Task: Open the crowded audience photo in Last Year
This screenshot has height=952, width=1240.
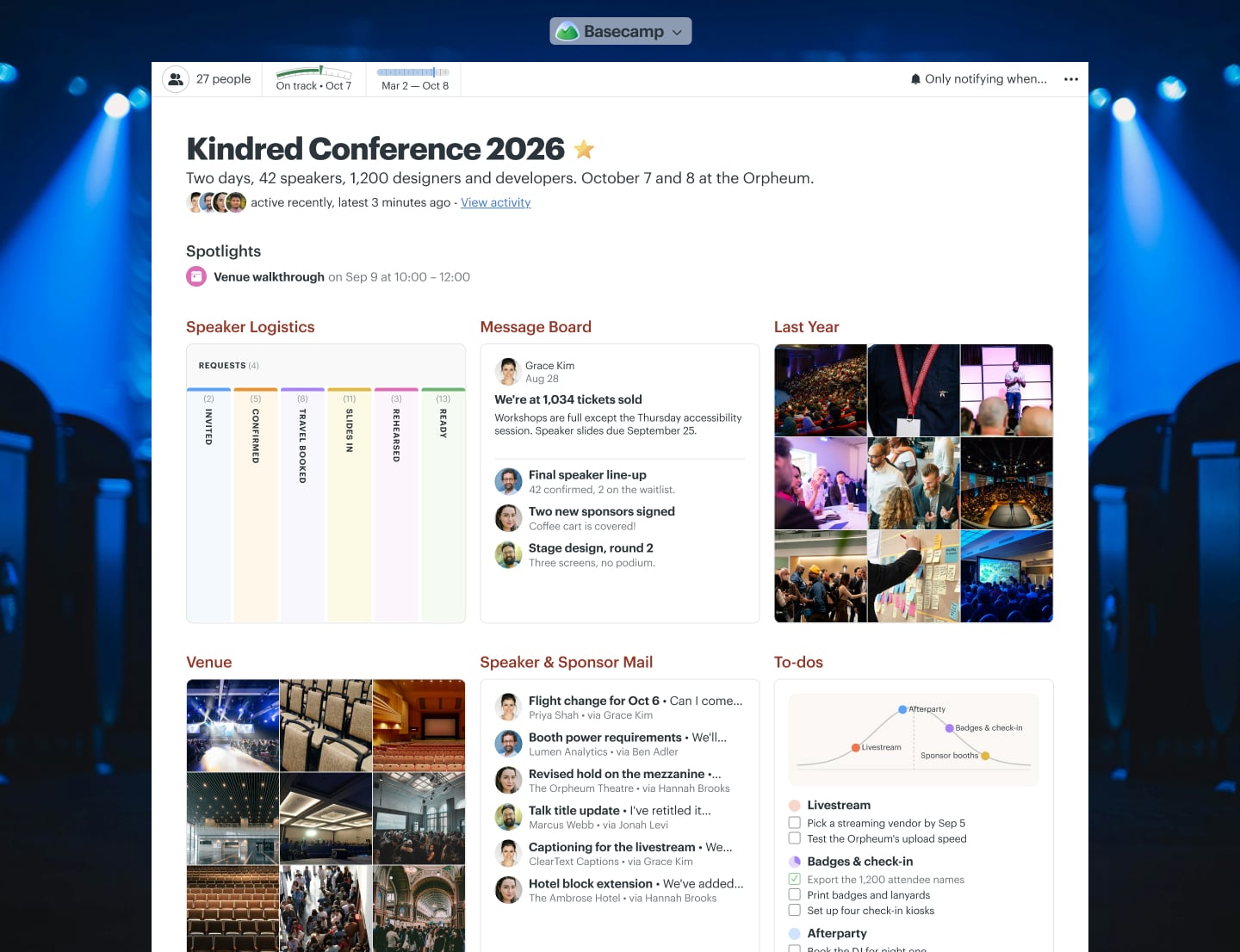Action: pos(821,390)
